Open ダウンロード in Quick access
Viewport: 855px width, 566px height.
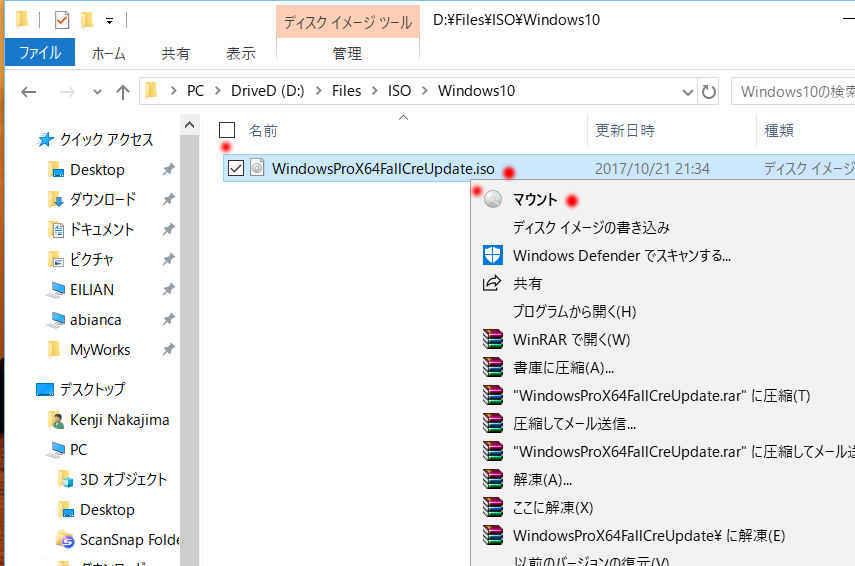pos(103,200)
